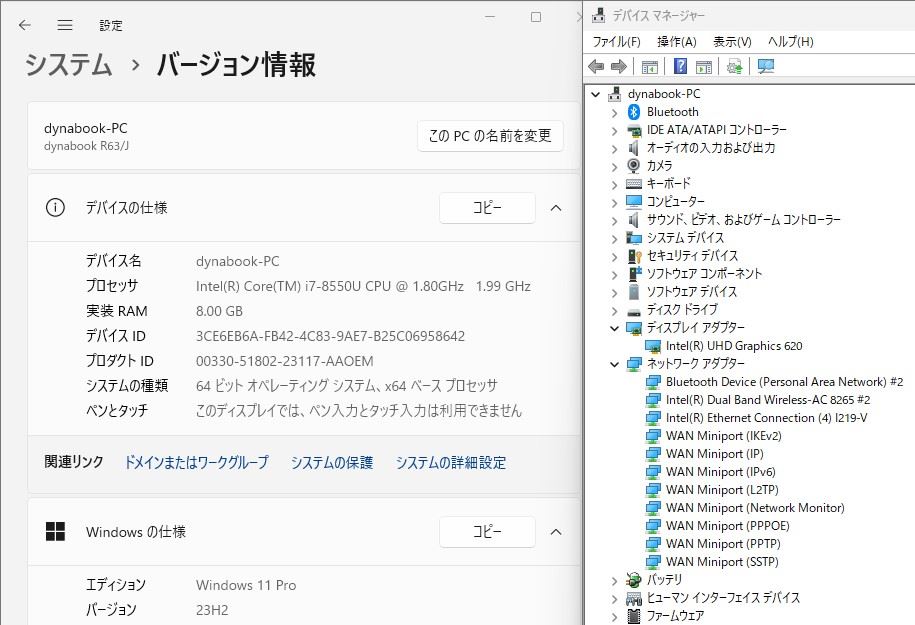Select the camera category icon
The height and width of the screenshot is (625, 915).
[634, 166]
